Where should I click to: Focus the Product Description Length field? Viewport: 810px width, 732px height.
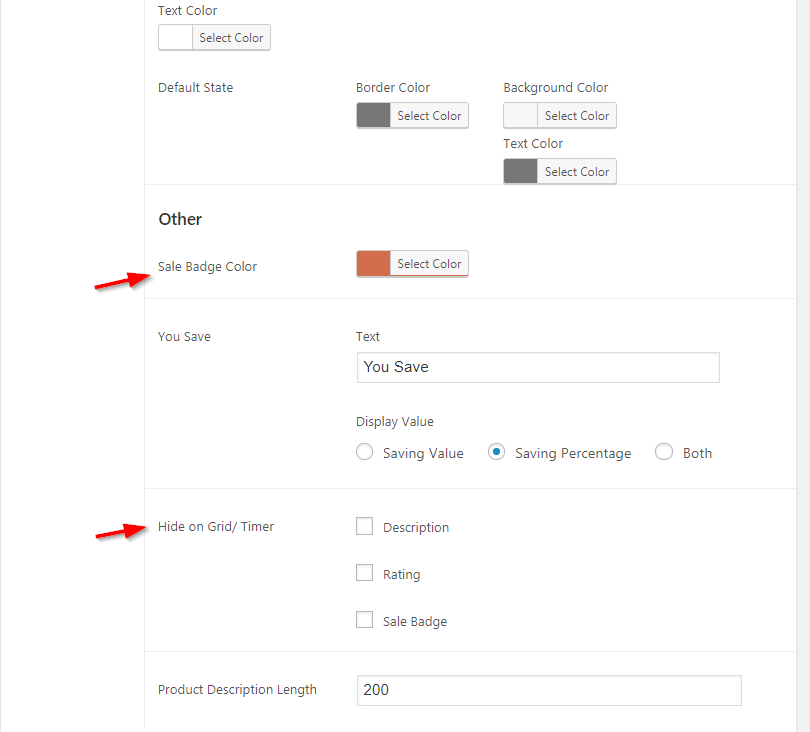pos(549,690)
